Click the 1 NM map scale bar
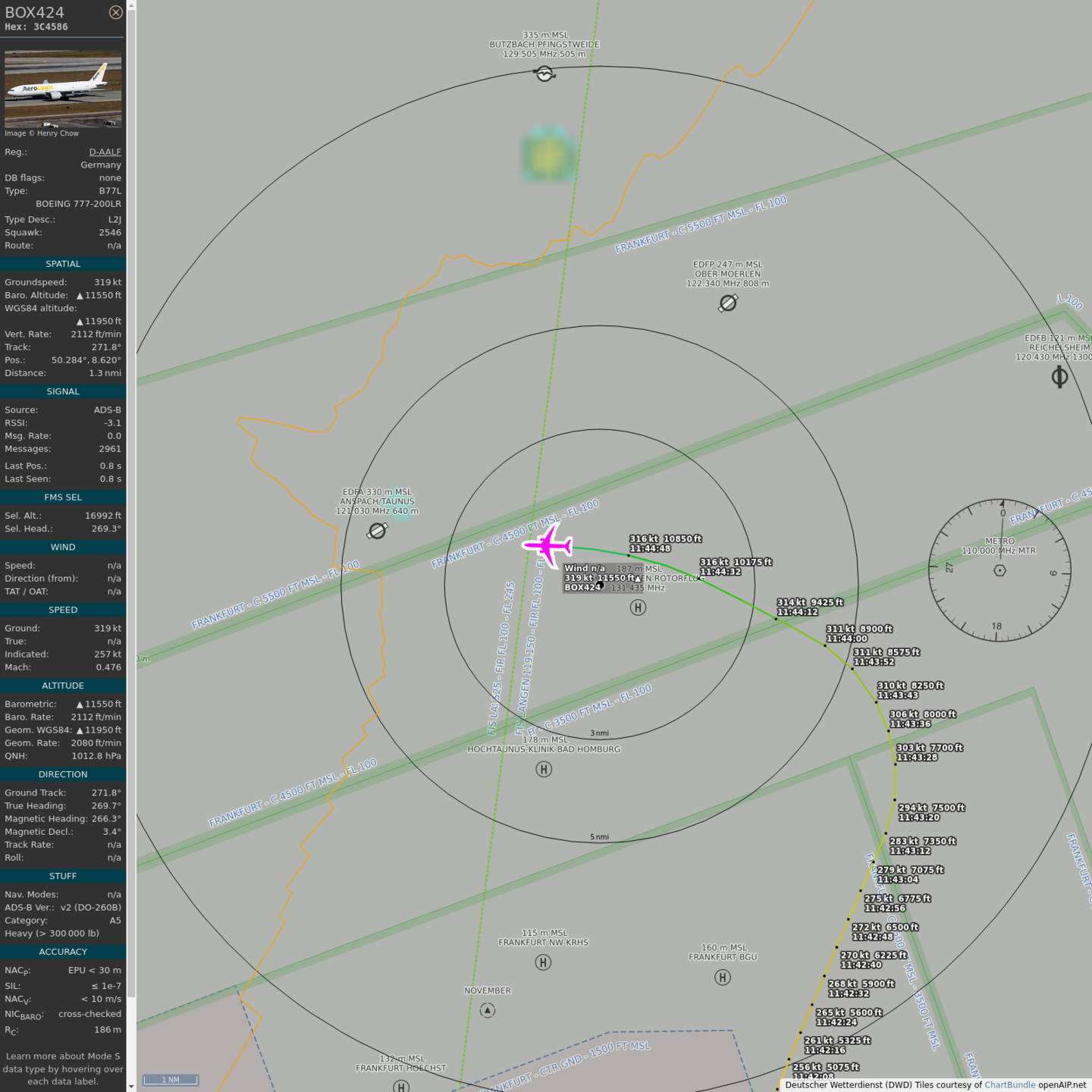The width and height of the screenshot is (1092, 1092). click(x=171, y=1080)
